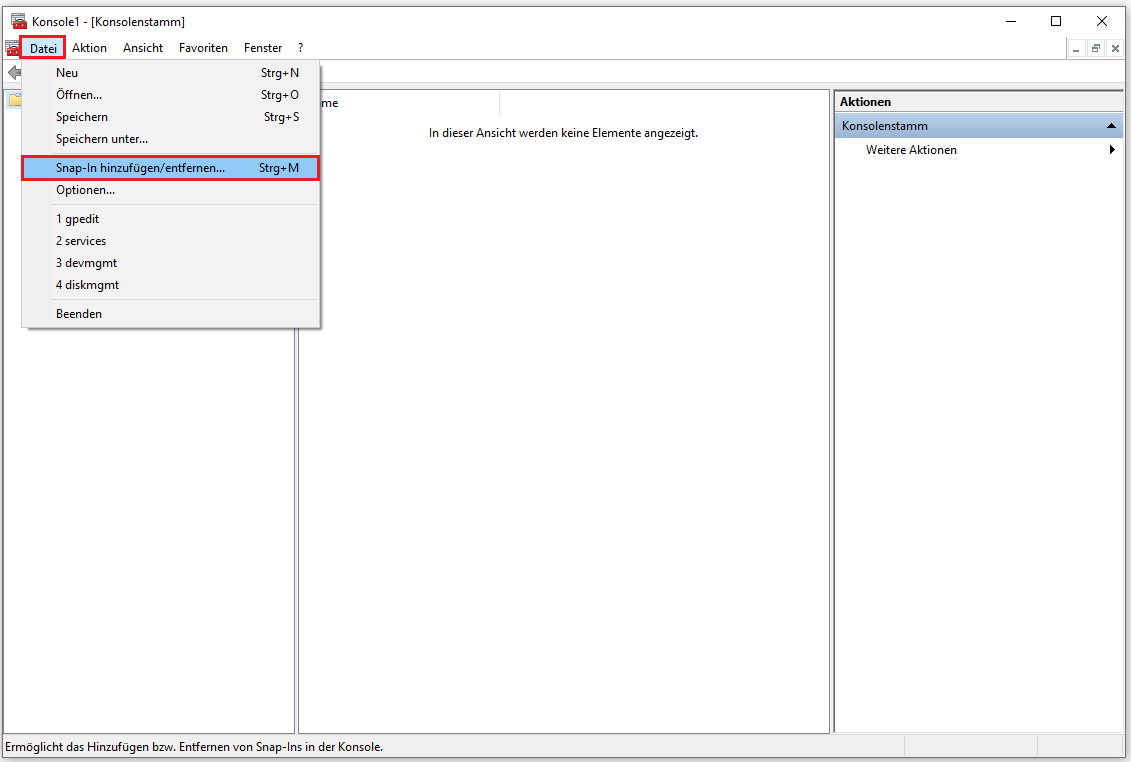Viewport: 1131px width, 762px height.
Task: Select Speichern unter... entry
Action: [x=171, y=139]
